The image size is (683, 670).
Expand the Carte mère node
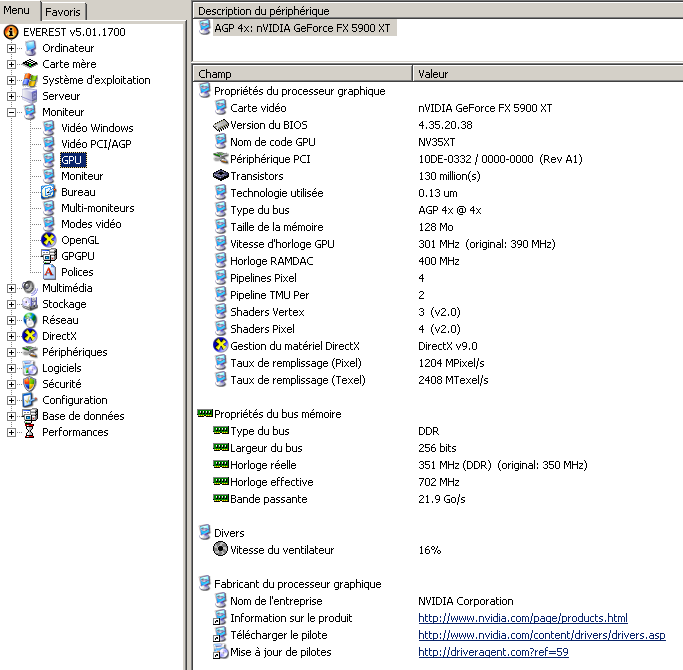click(11, 64)
